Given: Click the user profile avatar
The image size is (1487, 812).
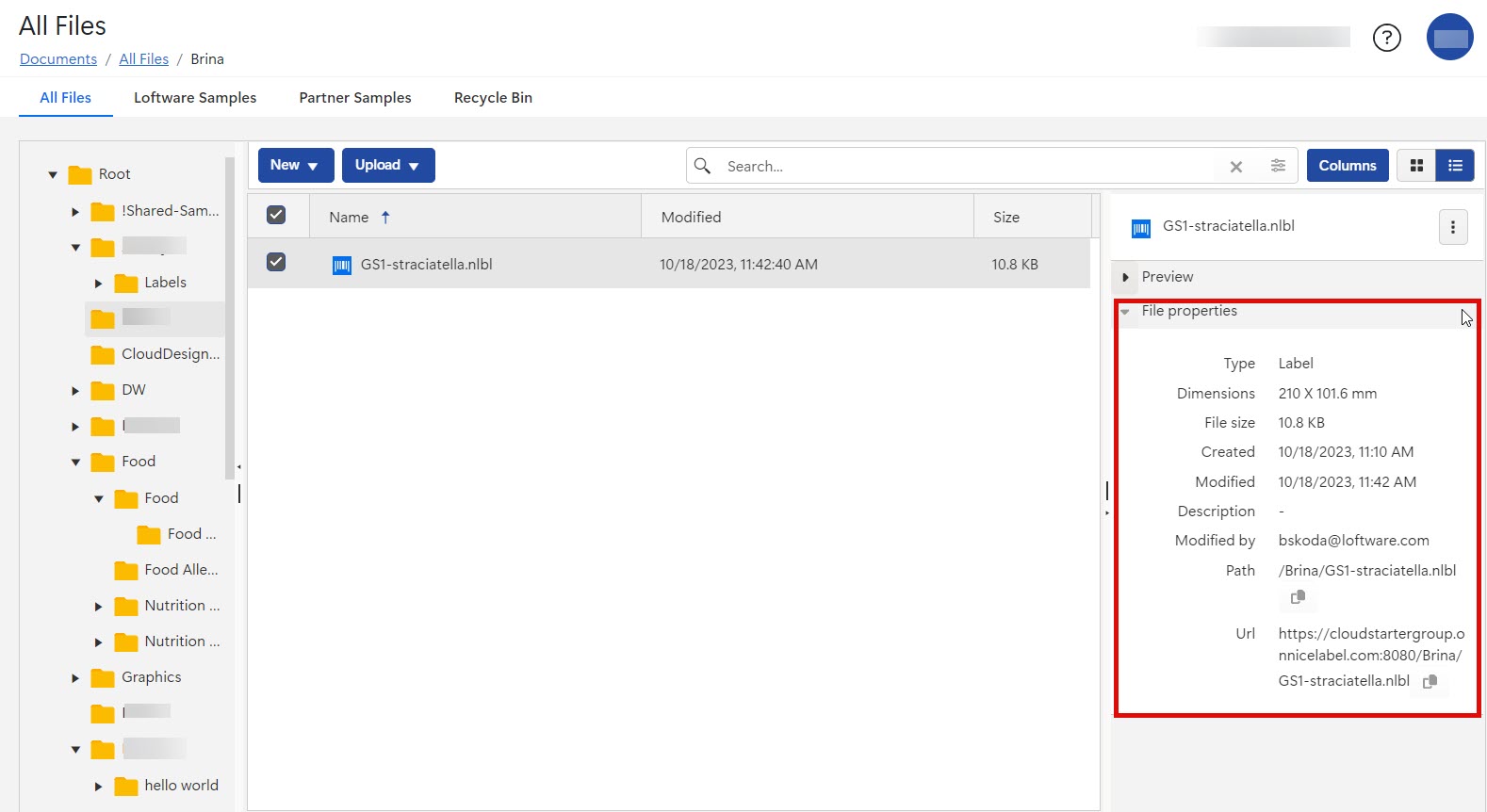Looking at the screenshot, I should [1449, 38].
